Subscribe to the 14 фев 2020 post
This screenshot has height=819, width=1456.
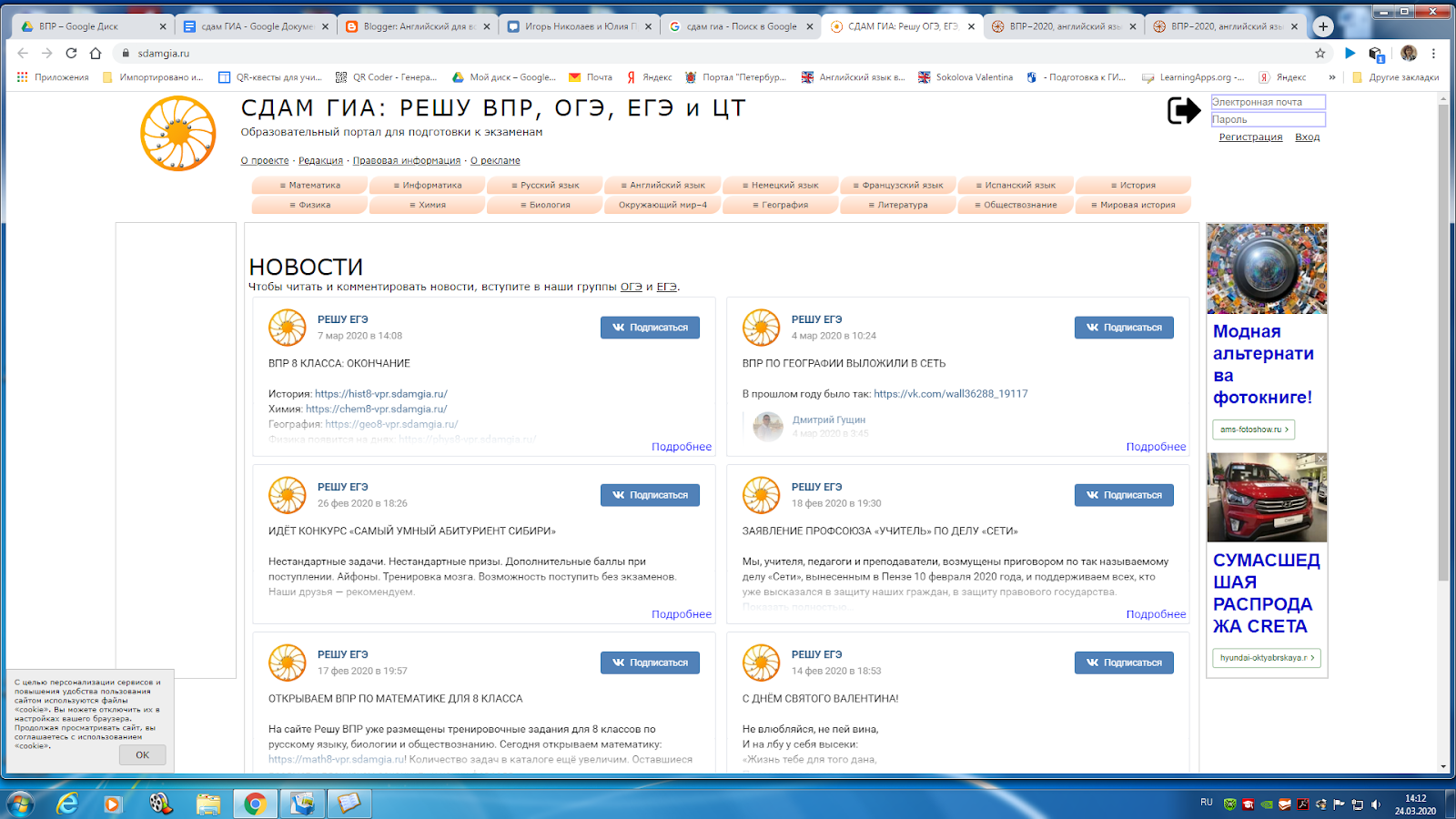1124,662
